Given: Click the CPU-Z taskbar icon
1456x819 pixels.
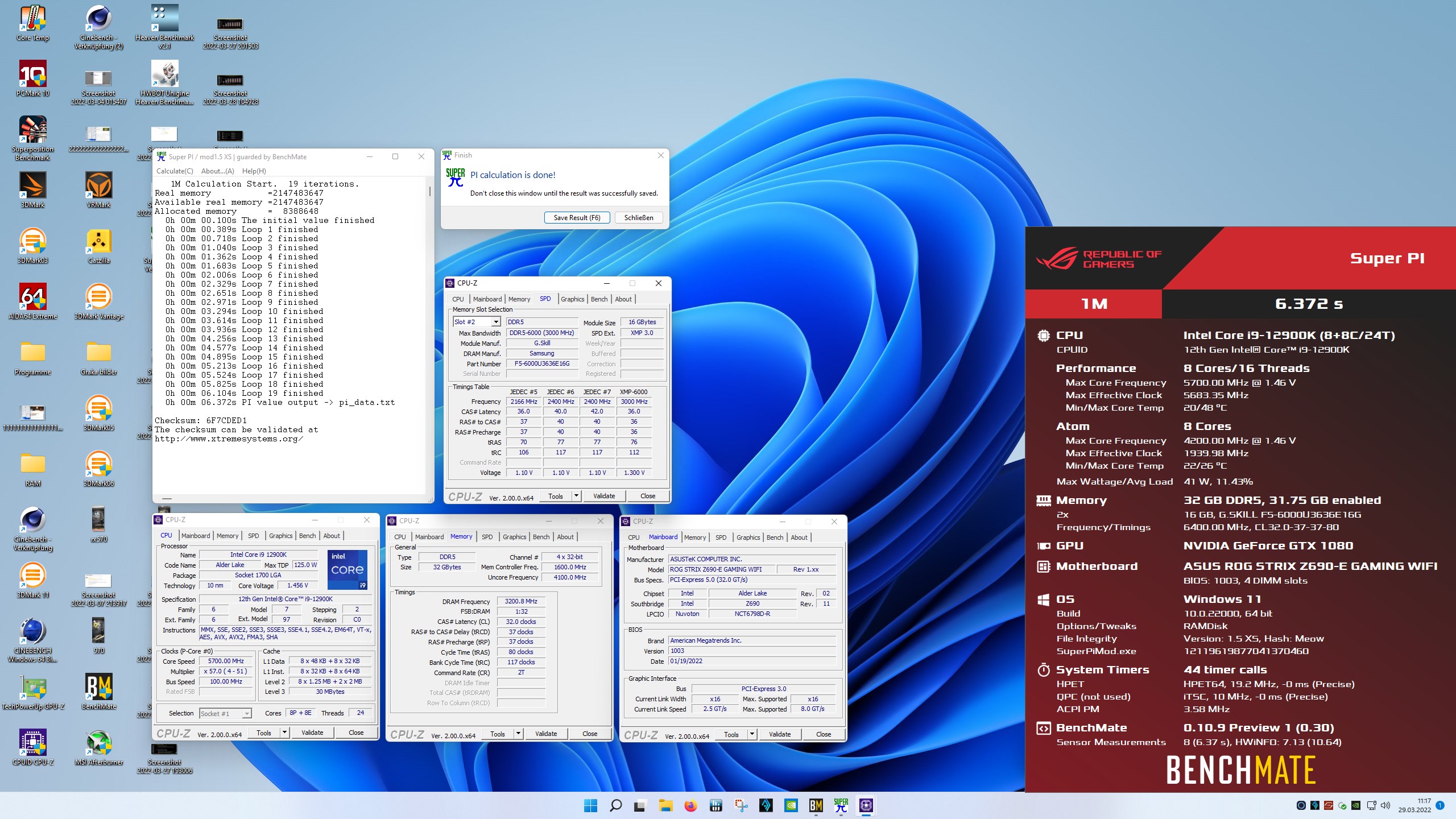Looking at the screenshot, I should click(x=866, y=805).
